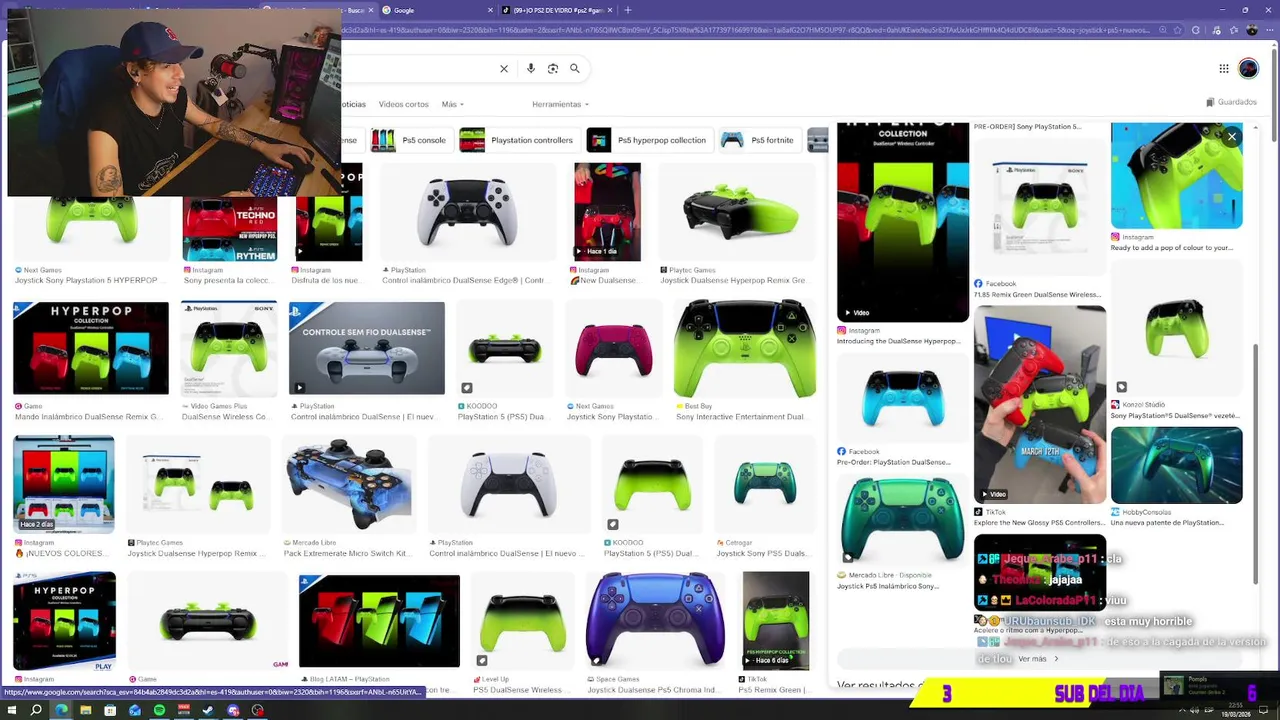Open the Windows Start menu
This screenshot has height=720, width=1280.
coord(12,710)
